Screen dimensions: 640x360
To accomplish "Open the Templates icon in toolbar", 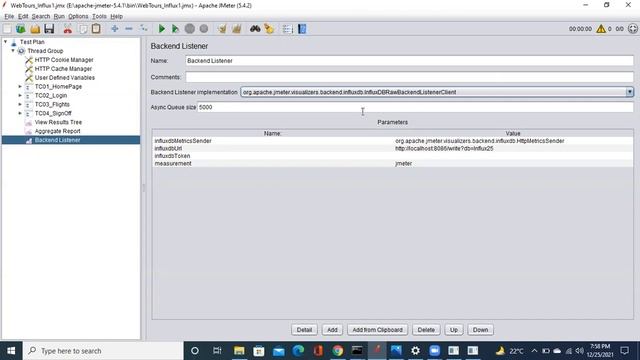I will point(21,29).
